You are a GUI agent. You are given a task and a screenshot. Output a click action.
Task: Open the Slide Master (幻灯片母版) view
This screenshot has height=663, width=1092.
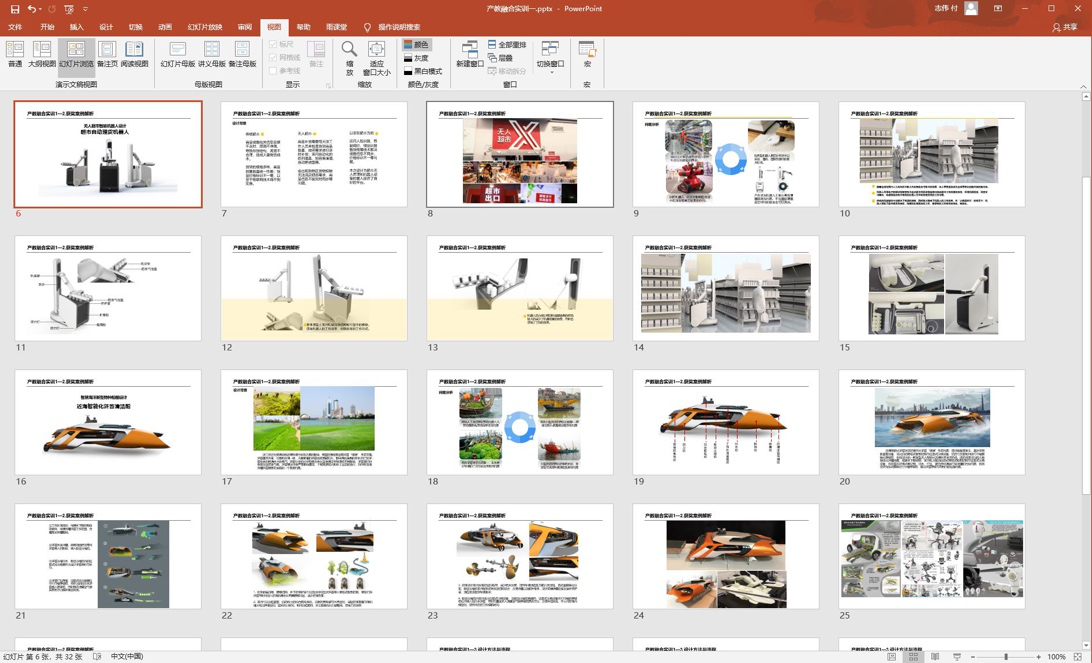pyautogui.click(x=177, y=54)
